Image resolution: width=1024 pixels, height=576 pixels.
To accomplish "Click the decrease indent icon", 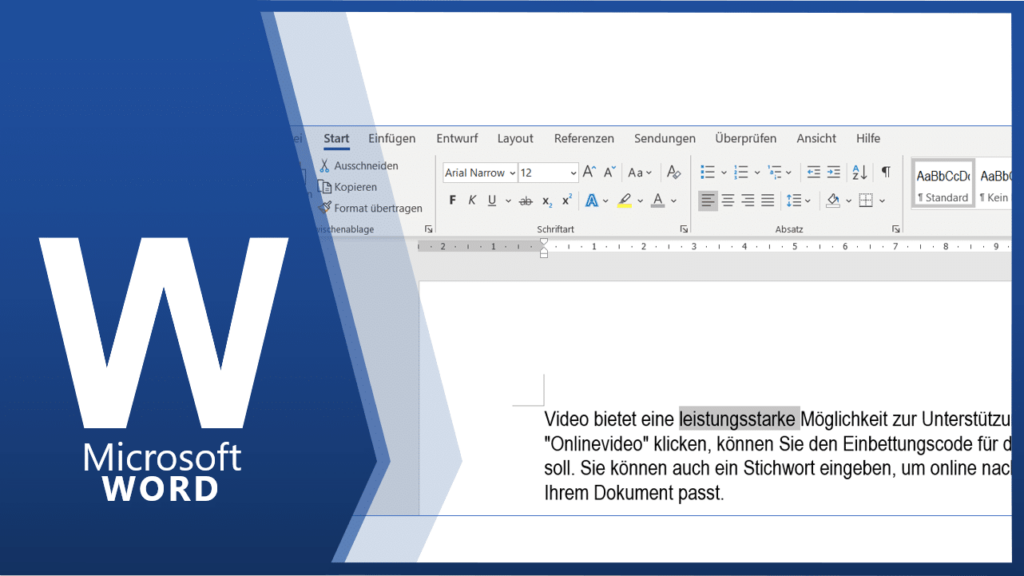I will (813, 172).
